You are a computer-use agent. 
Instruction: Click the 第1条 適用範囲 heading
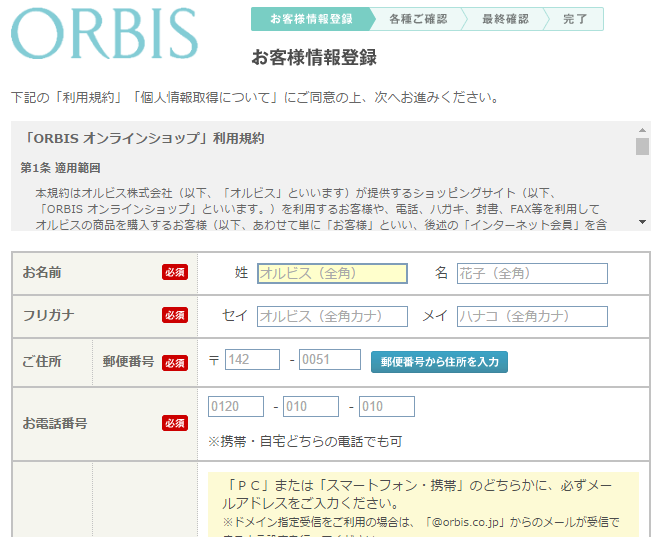click(x=60, y=168)
